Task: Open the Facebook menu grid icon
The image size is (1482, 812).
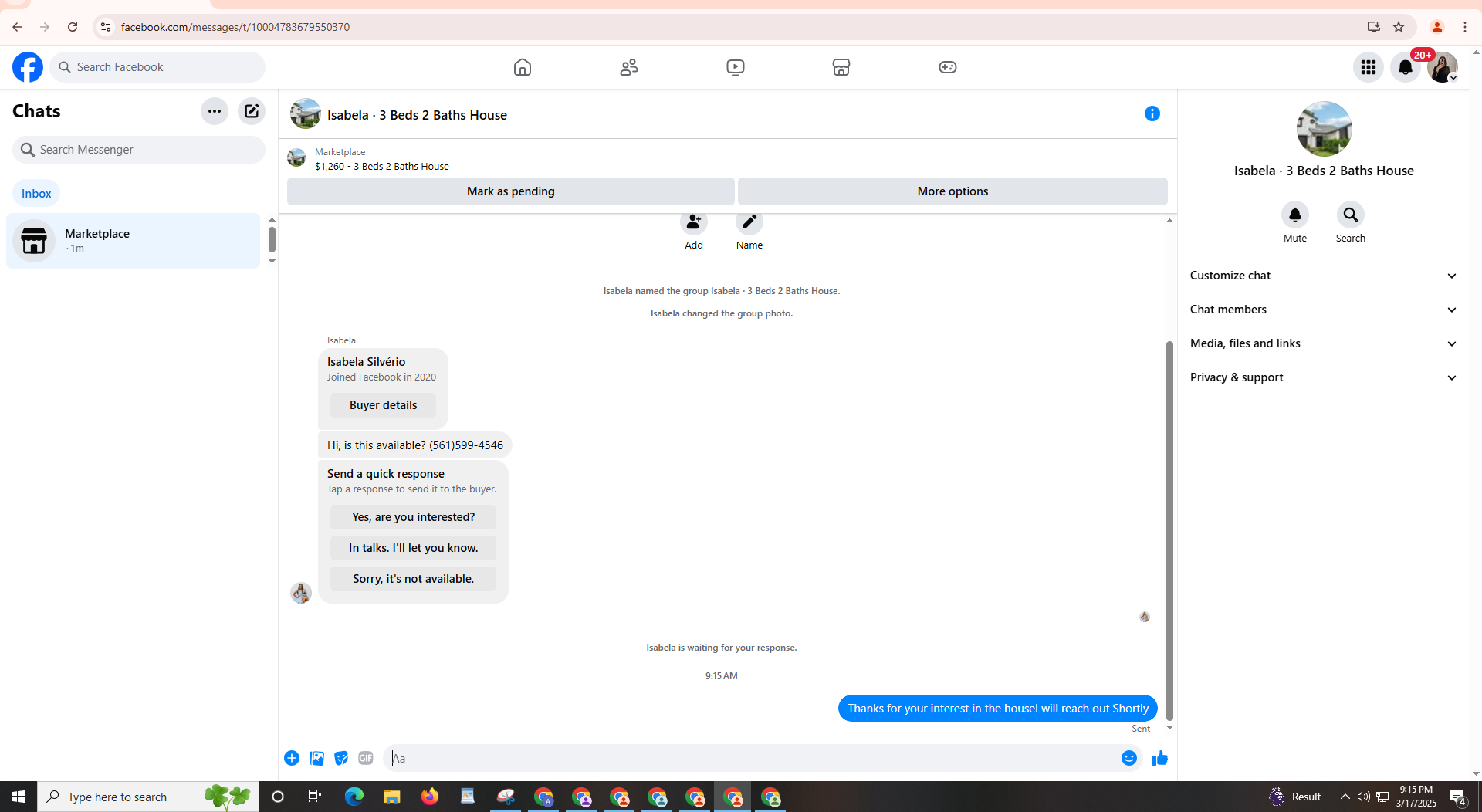Action: (x=1369, y=67)
